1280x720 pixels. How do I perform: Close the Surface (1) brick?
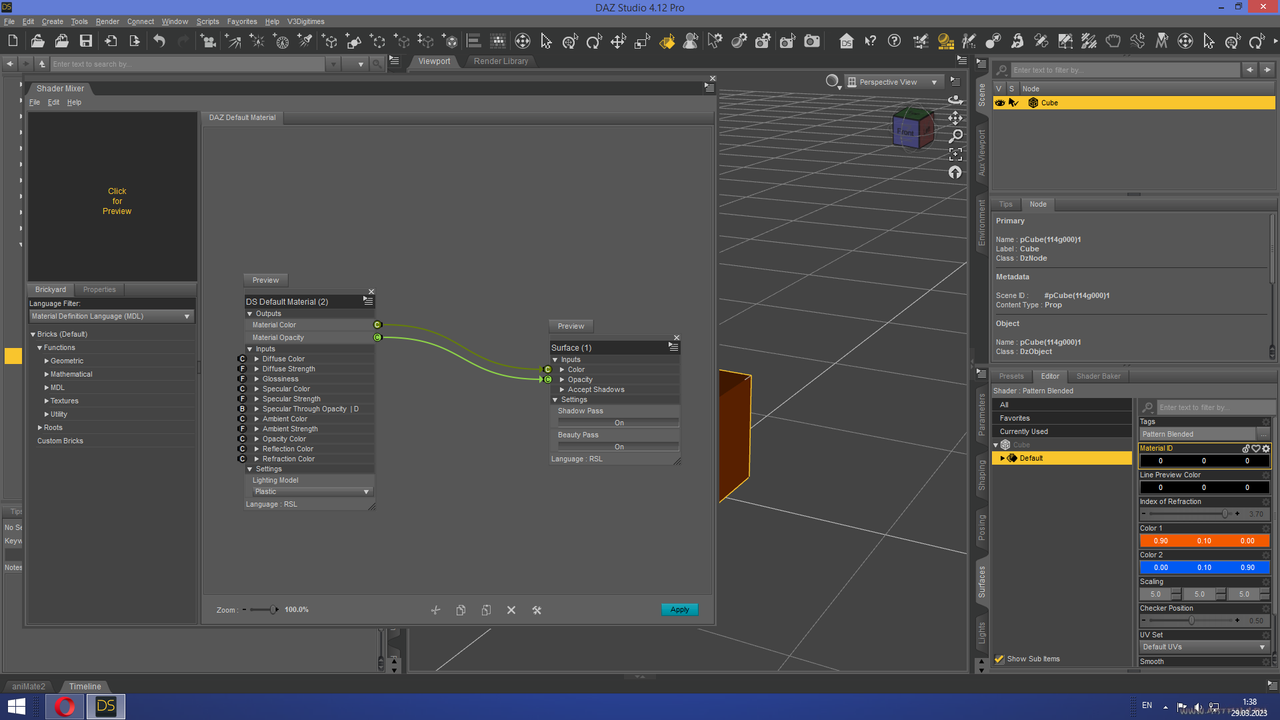point(676,338)
